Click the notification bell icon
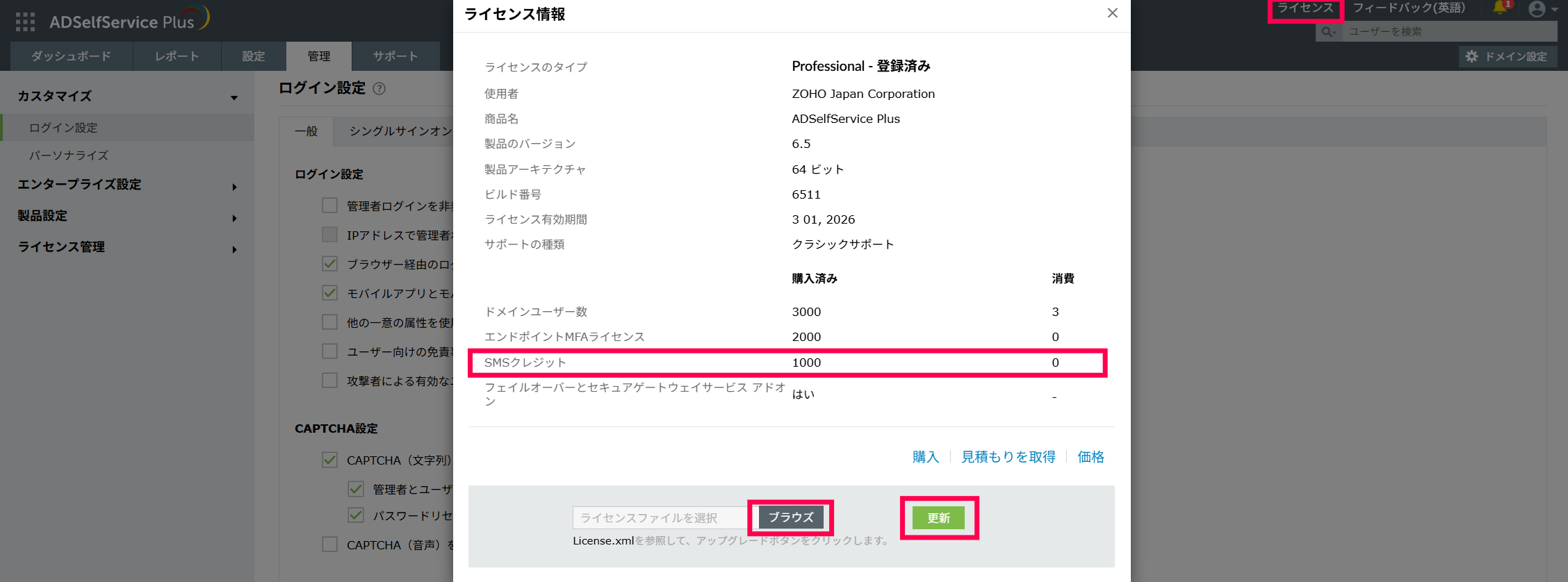The image size is (1568, 582). pyautogui.click(x=1500, y=9)
